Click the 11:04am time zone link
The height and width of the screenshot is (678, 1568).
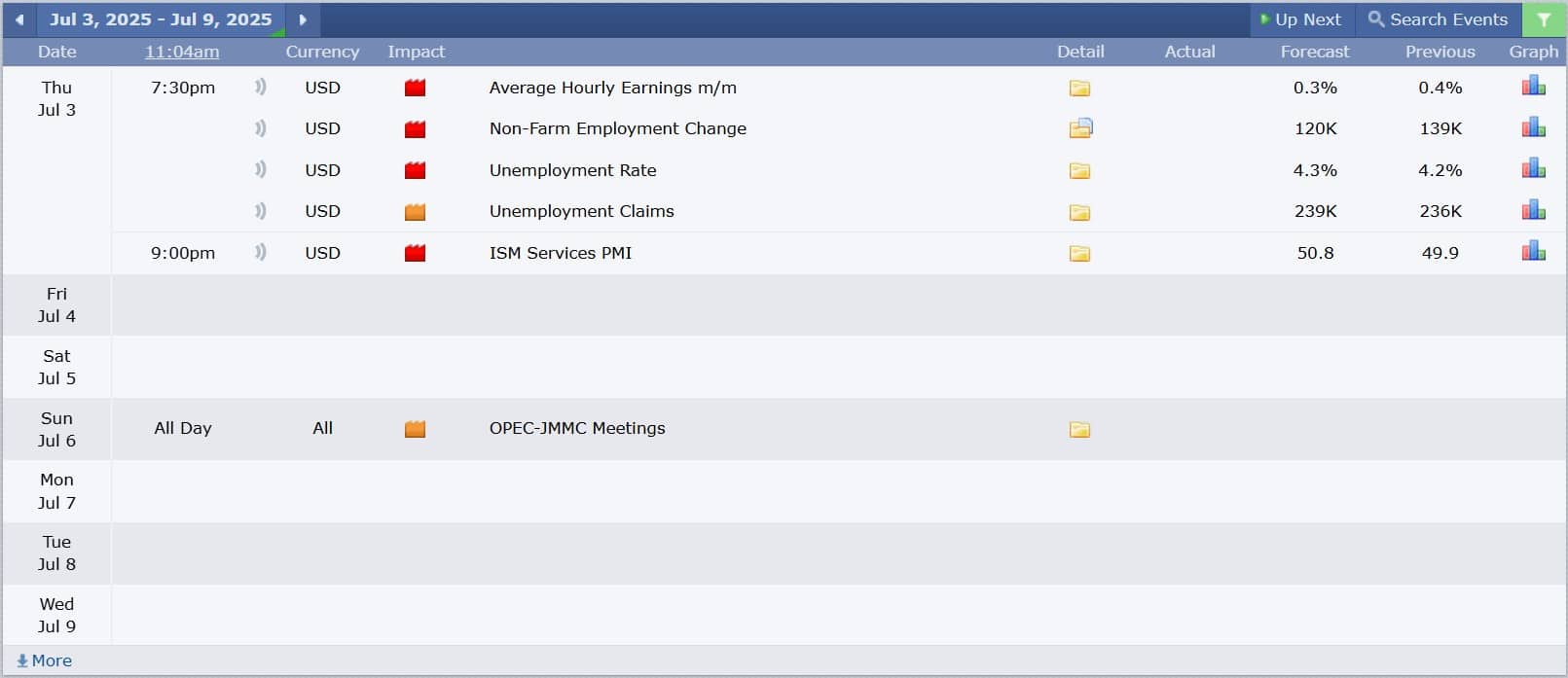tap(182, 52)
